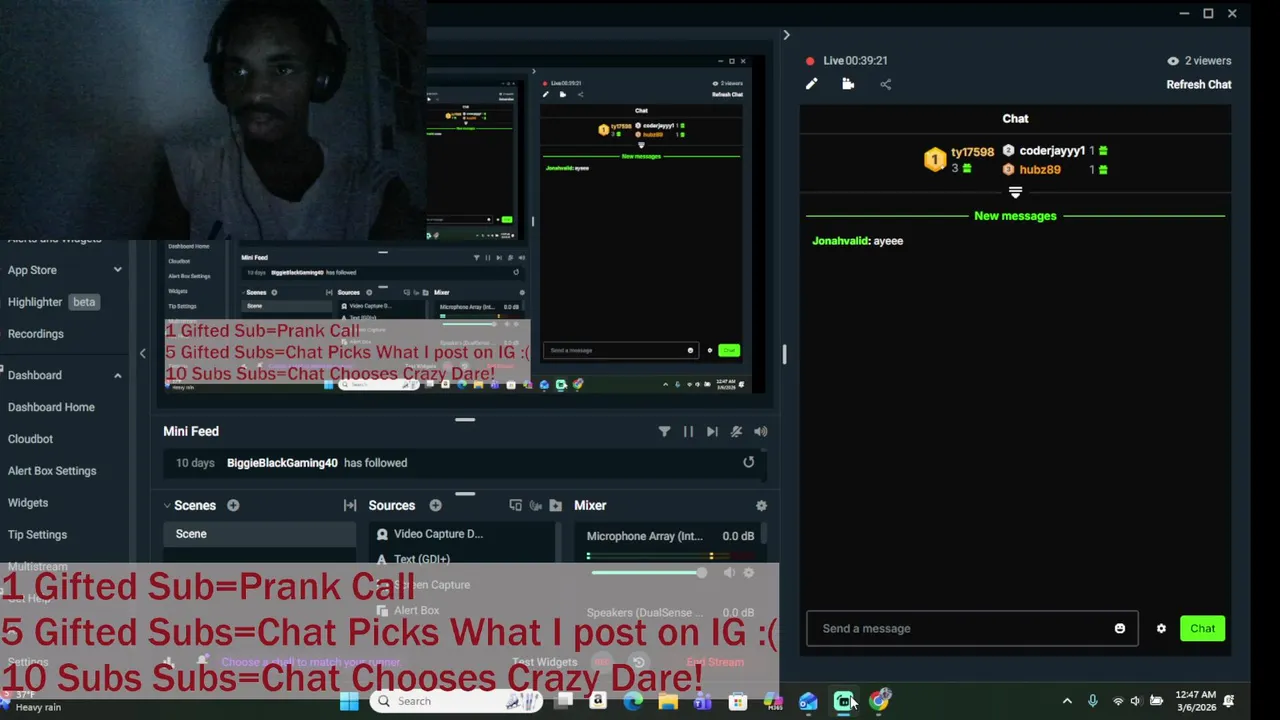Open Microsoft Edge from the taskbar
Screen dimensions: 1280x720
tap(633, 701)
